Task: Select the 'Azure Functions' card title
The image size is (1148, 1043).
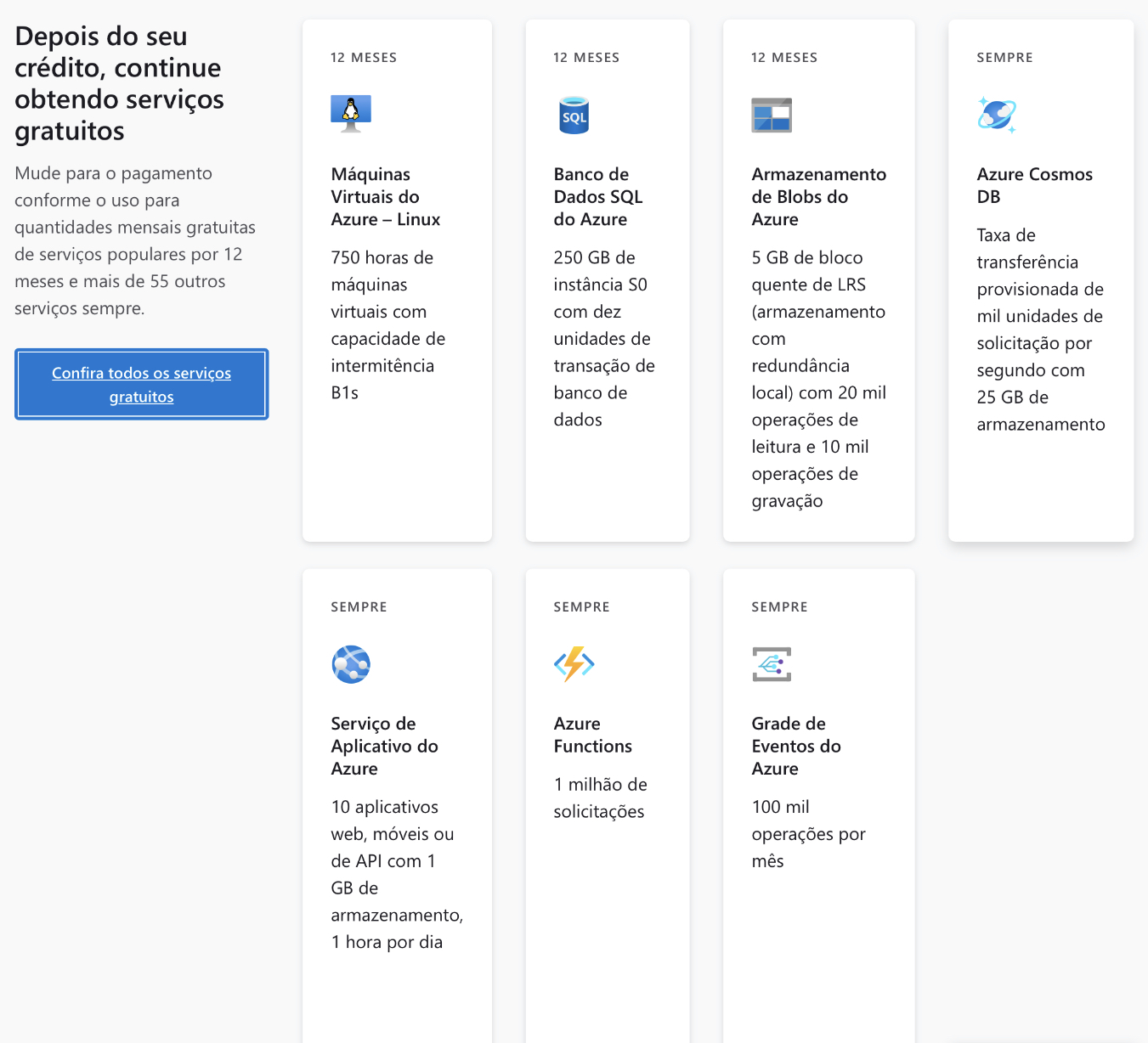Action: click(593, 735)
